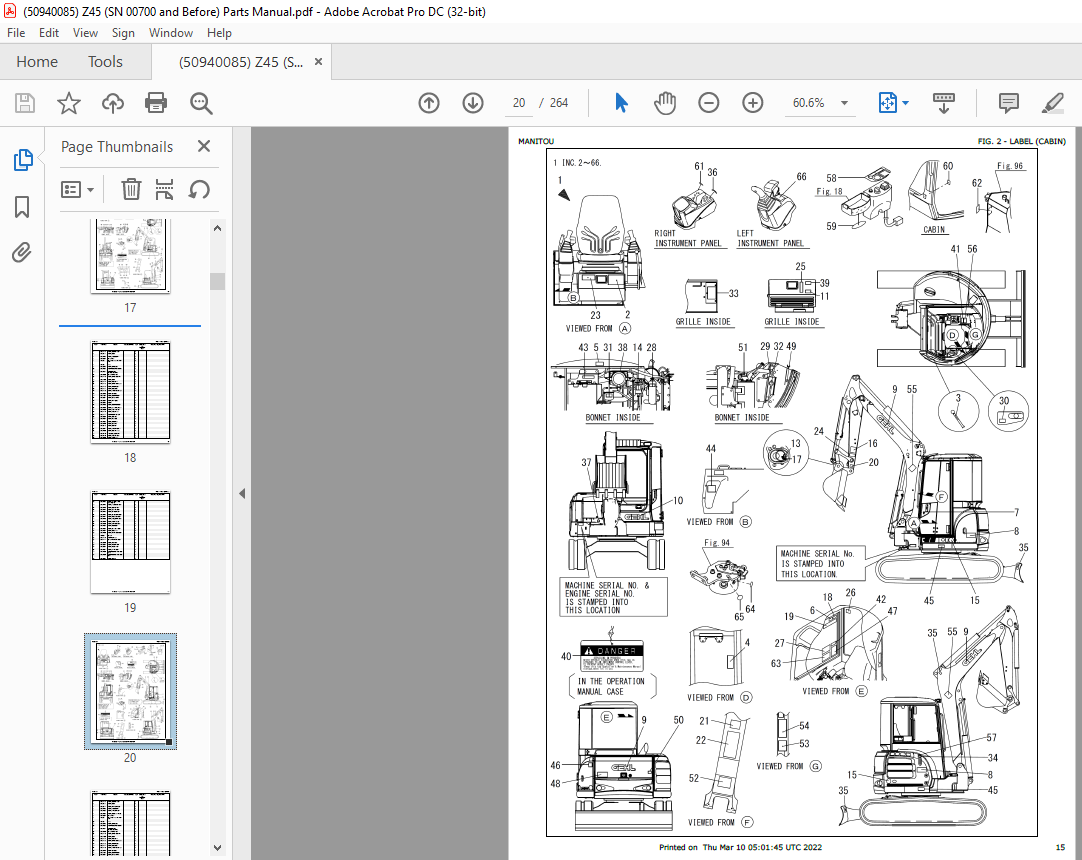Close the Page Thumbnails panel
This screenshot has height=860, width=1082.
pos(204,146)
